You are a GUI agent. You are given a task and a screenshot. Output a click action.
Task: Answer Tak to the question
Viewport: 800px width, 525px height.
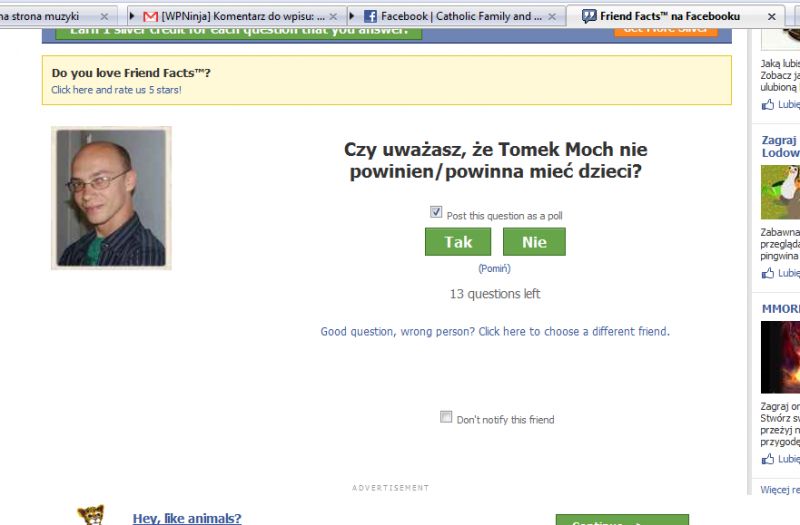[x=458, y=242]
